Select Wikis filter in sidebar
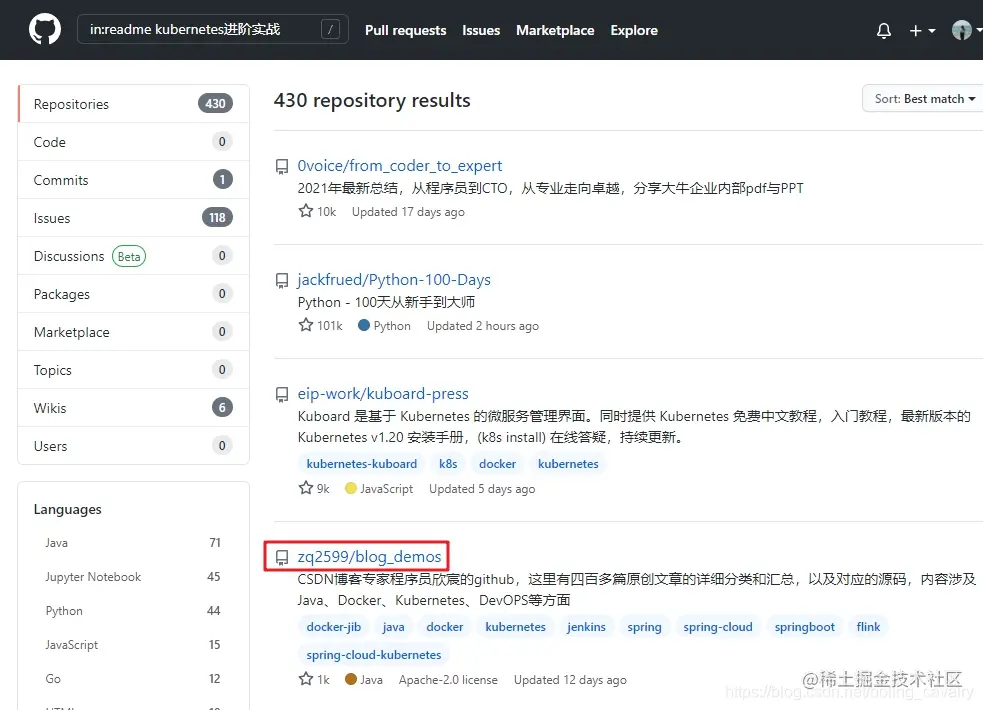 coord(134,408)
